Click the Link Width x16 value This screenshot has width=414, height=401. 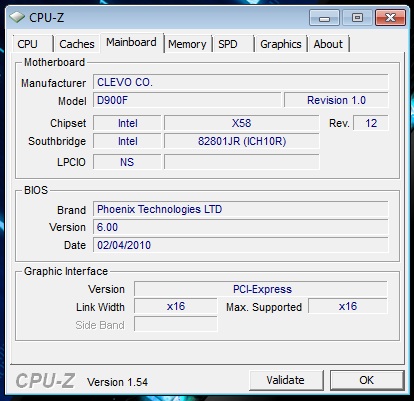tap(176, 306)
